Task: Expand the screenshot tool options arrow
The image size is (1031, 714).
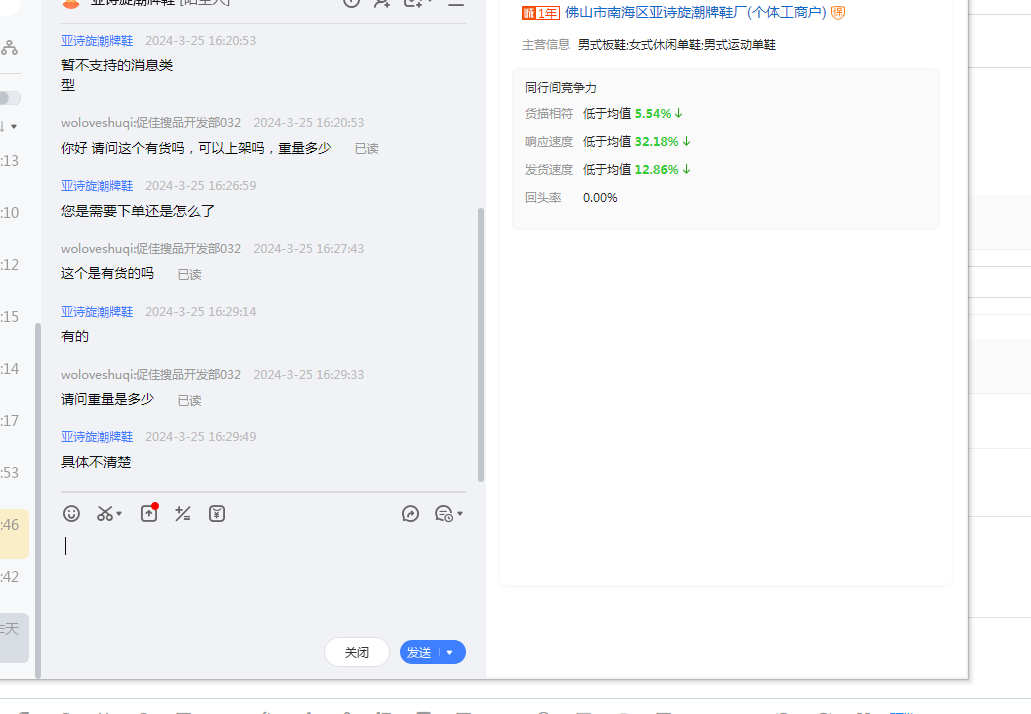Action: coord(120,515)
